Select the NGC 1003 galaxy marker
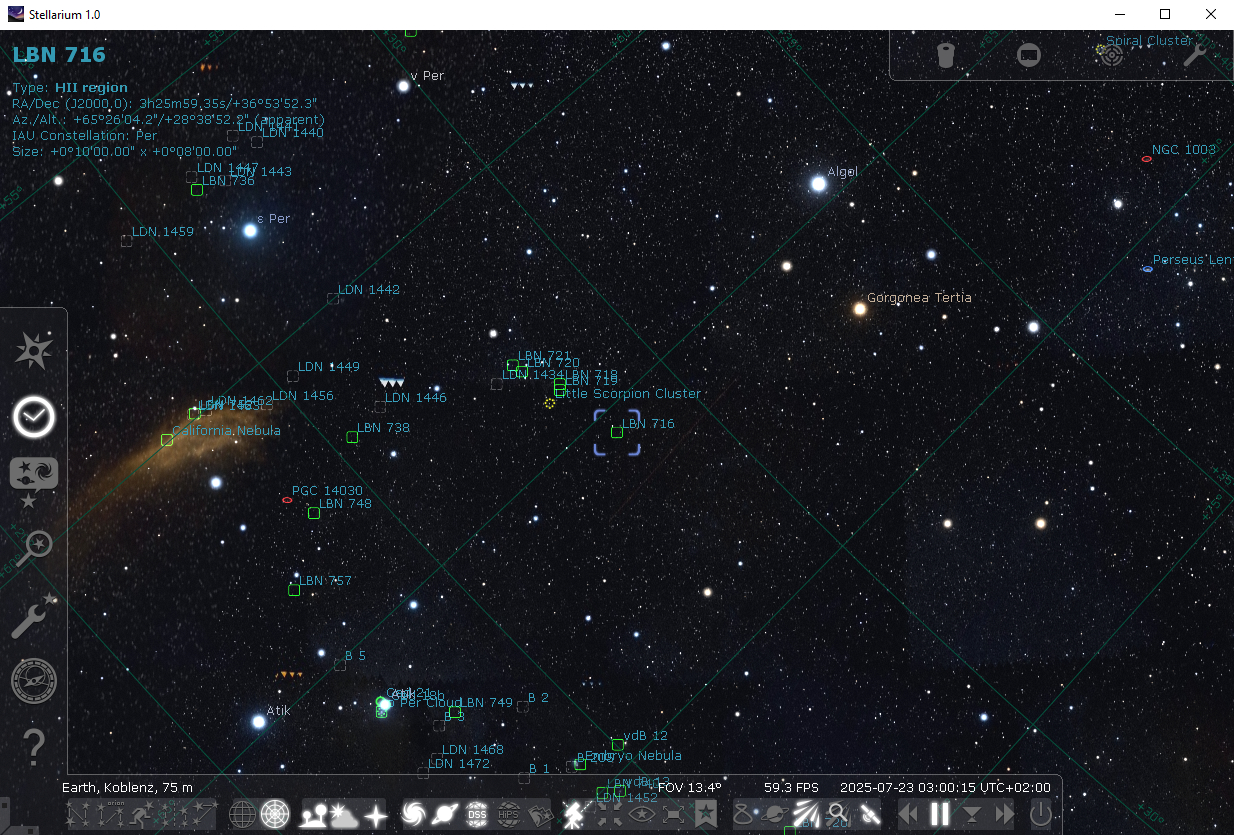Screen dimensions: 1234x835 [1146, 159]
